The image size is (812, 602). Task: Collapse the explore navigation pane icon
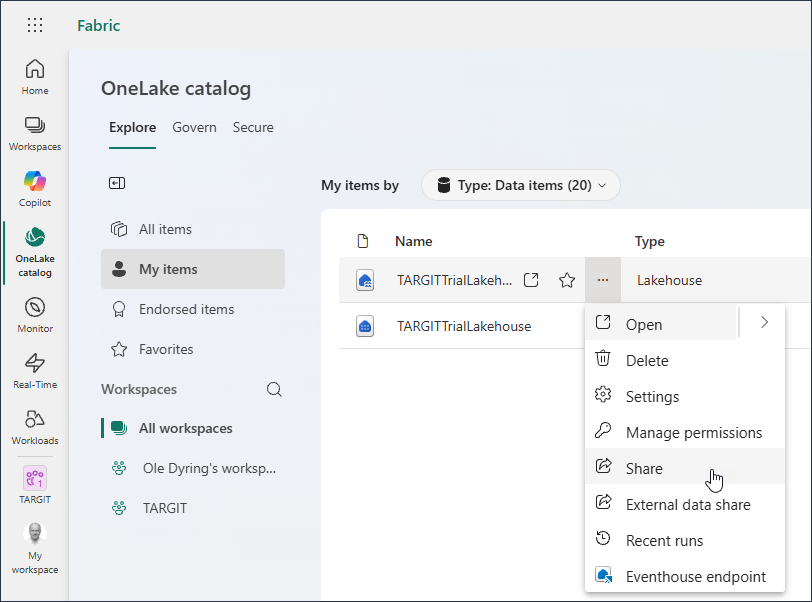117,183
